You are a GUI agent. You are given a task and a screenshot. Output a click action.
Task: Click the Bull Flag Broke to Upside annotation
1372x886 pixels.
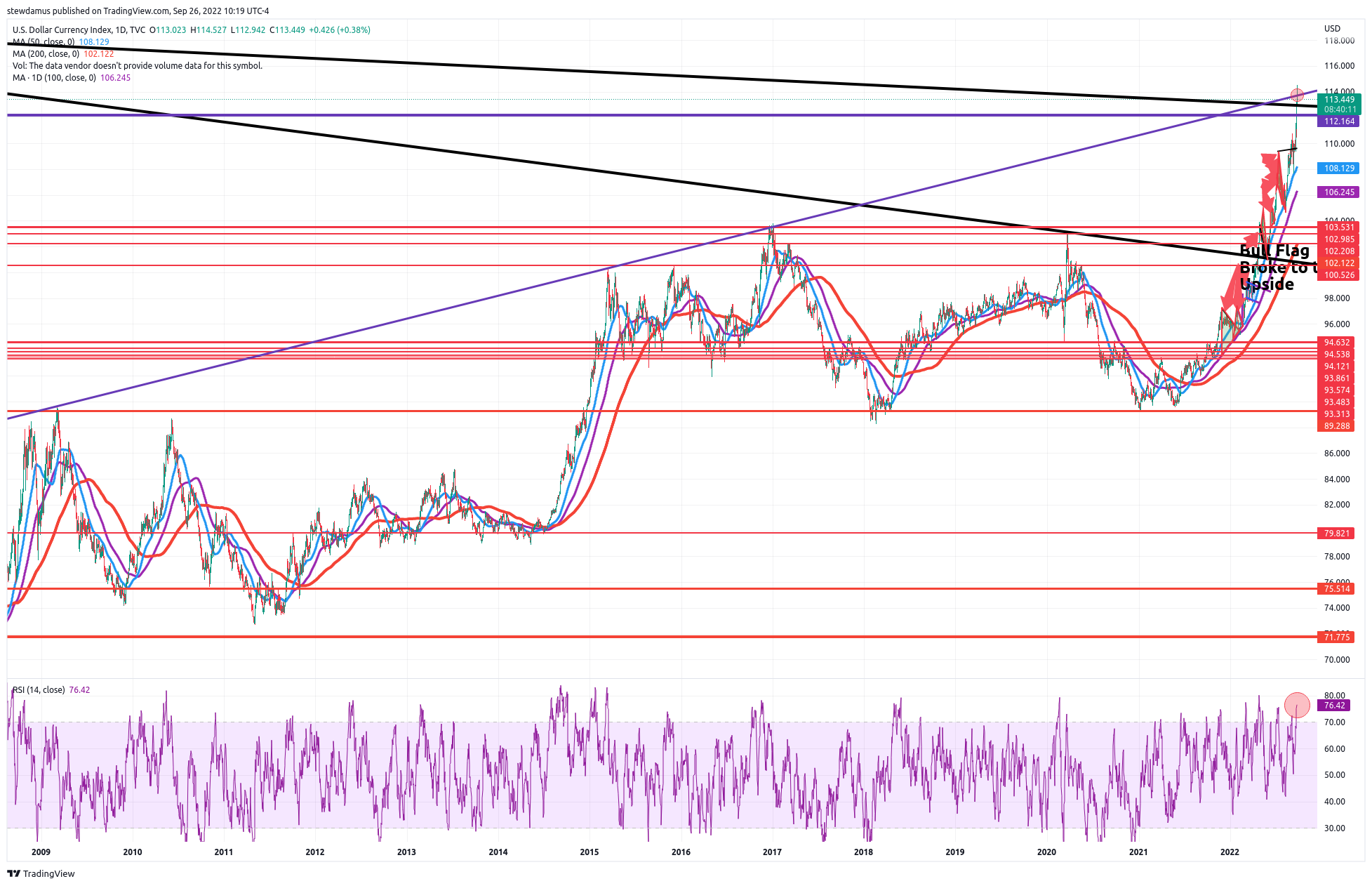(x=1277, y=267)
